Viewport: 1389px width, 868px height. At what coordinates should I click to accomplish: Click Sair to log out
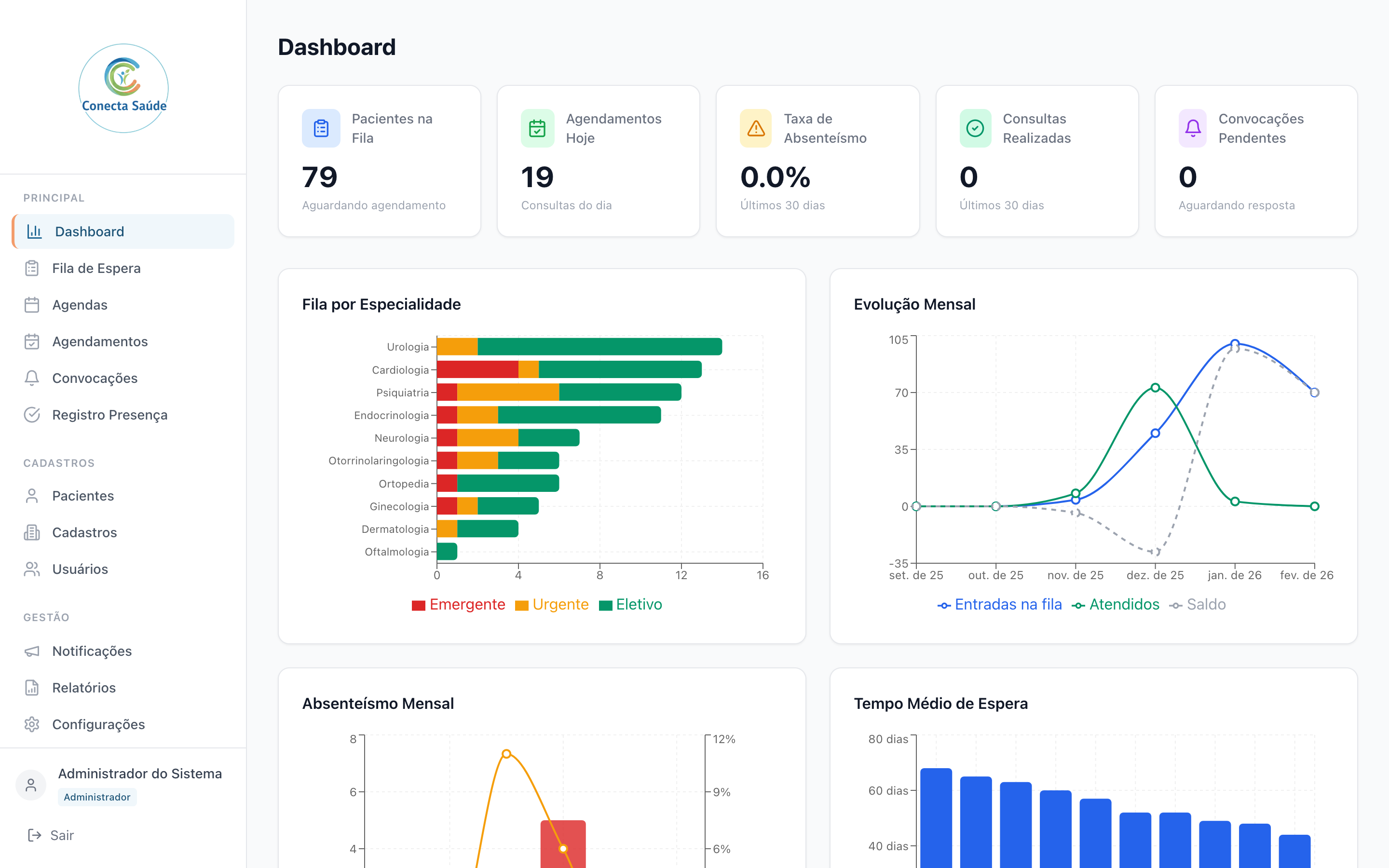coord(61,835)
